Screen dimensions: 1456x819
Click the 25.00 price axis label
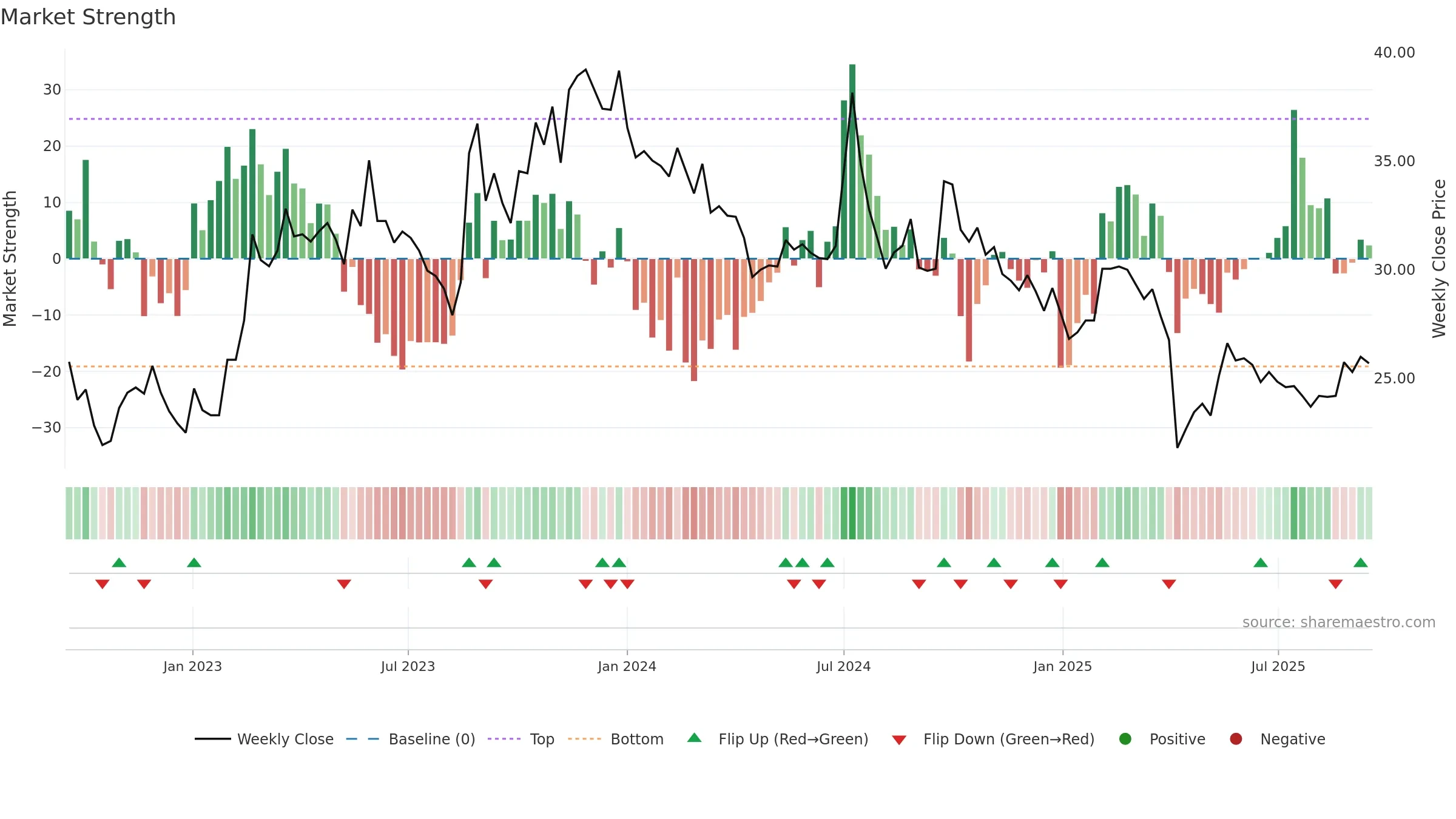pyautogui.click(x=1394, y=379)
